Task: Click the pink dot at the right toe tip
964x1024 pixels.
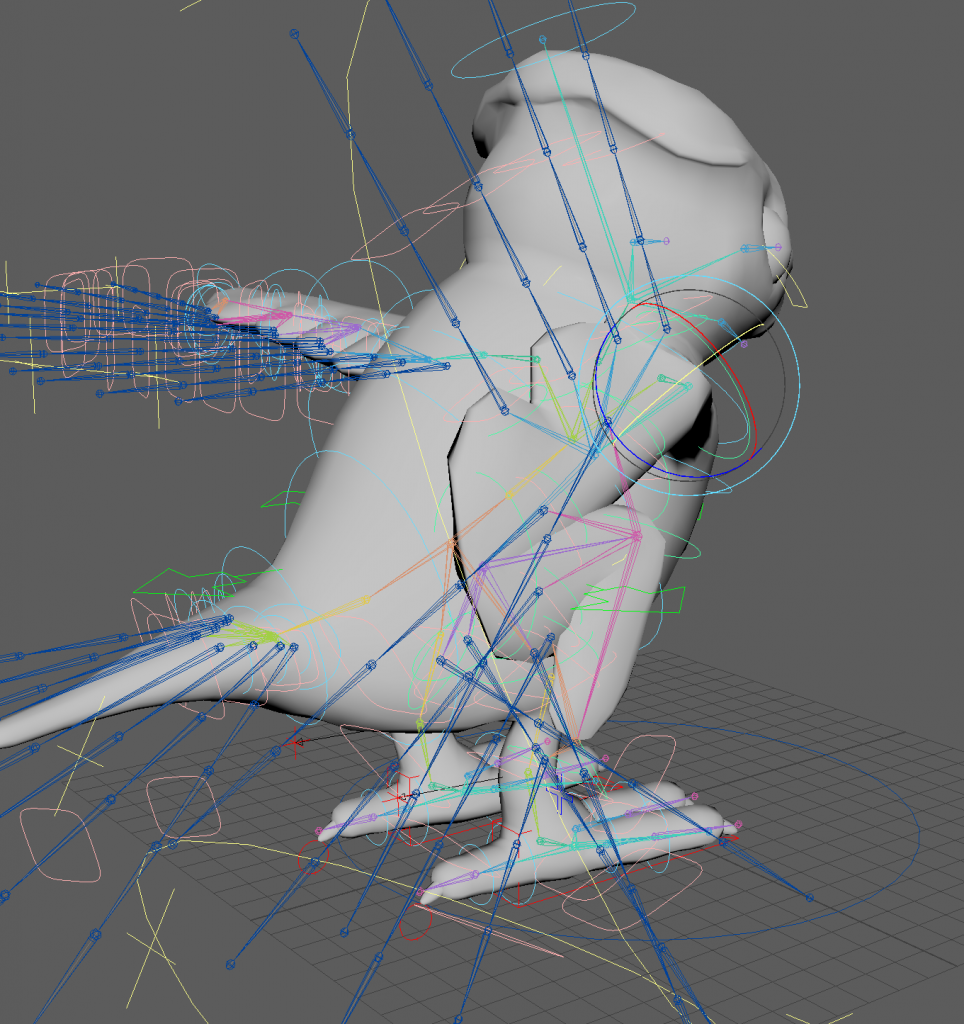Action: point(739,823)
